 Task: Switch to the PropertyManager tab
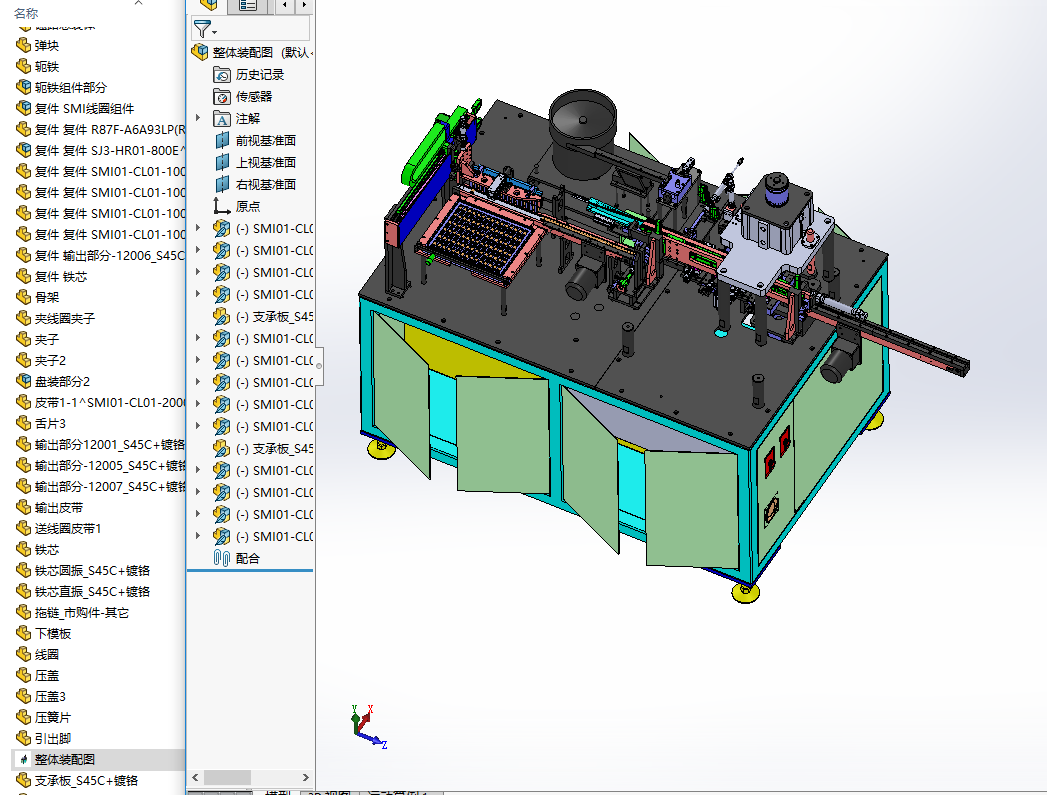click(247, 5)
